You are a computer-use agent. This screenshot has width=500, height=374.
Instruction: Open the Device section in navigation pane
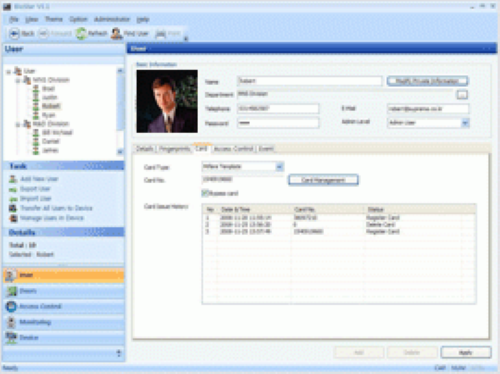point(63,337)
